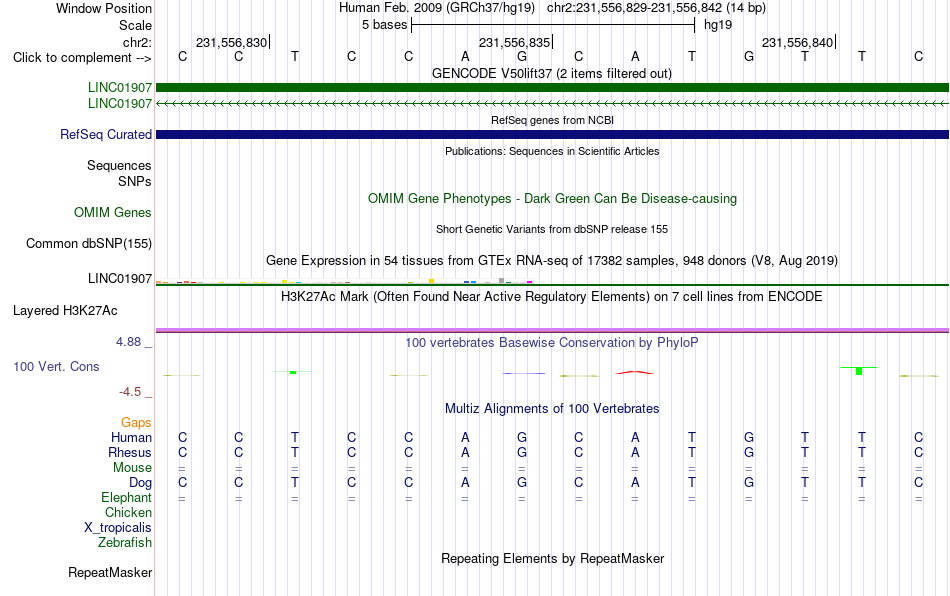
Task: Click the OMIM Genes label
Action: tap(113, 213)
